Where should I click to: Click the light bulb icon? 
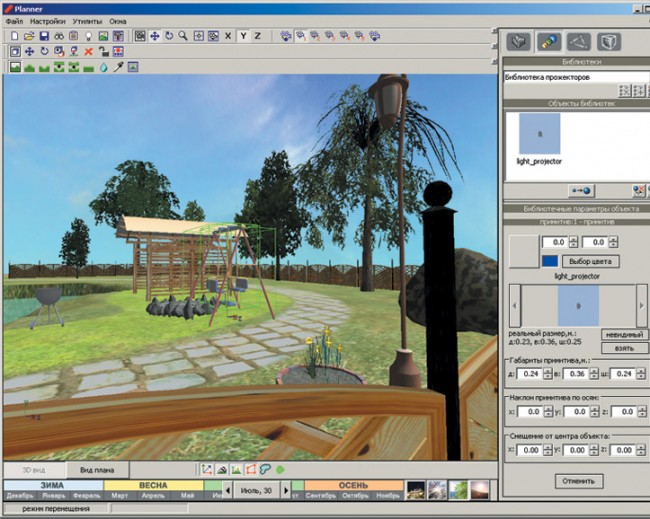(88, 36)
